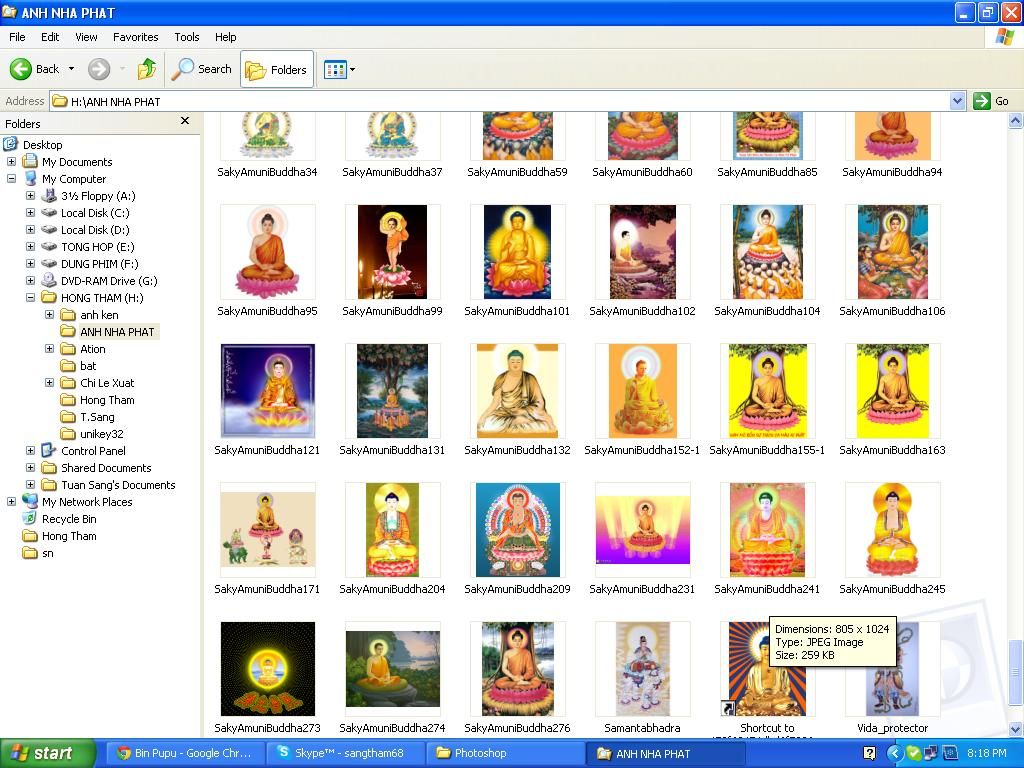Screen dimensions: 1024x768
Task: Select sn folder icon in tree
Action: [x=30, y=553]
